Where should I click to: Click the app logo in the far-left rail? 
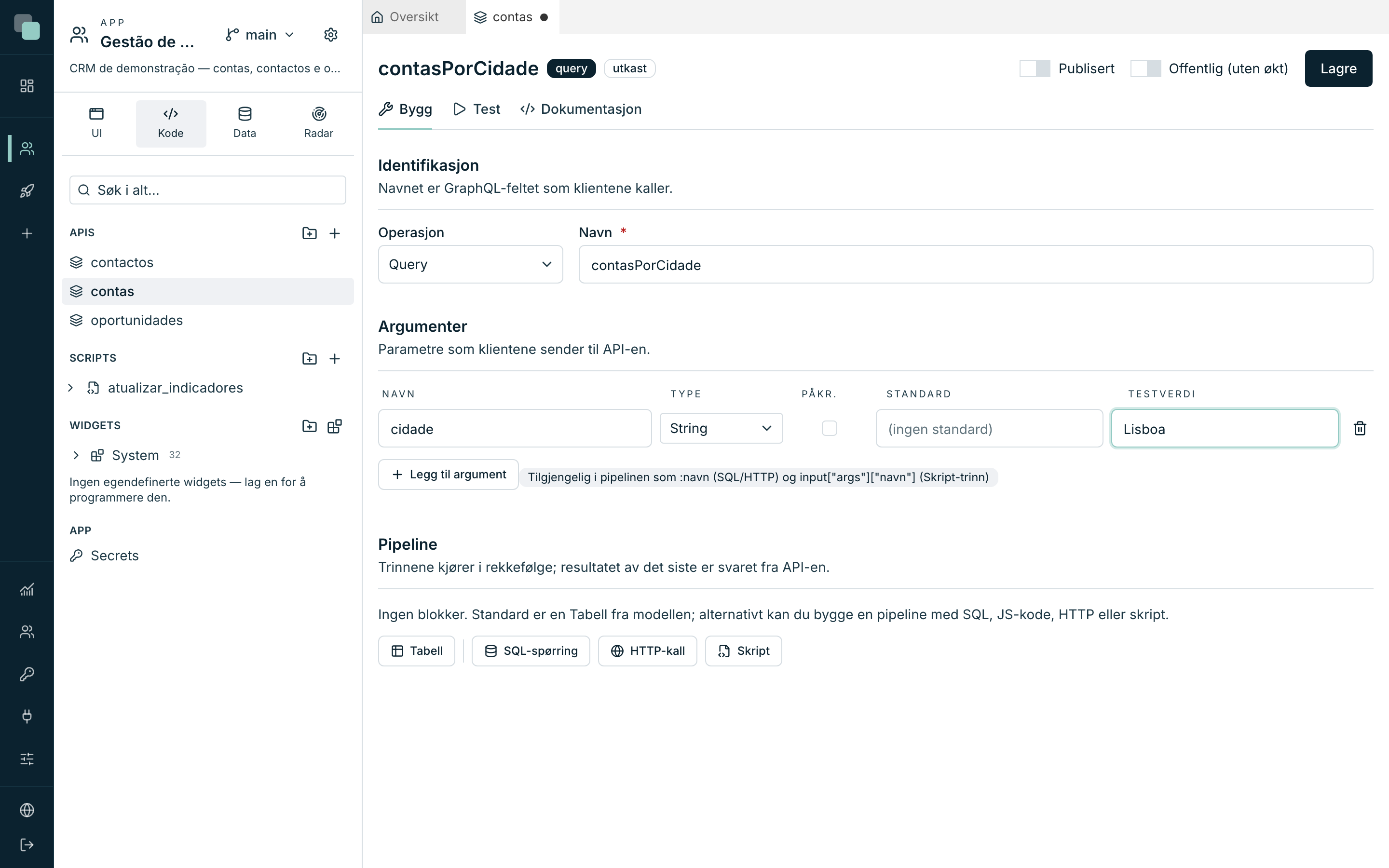click(x=27, y=27)
